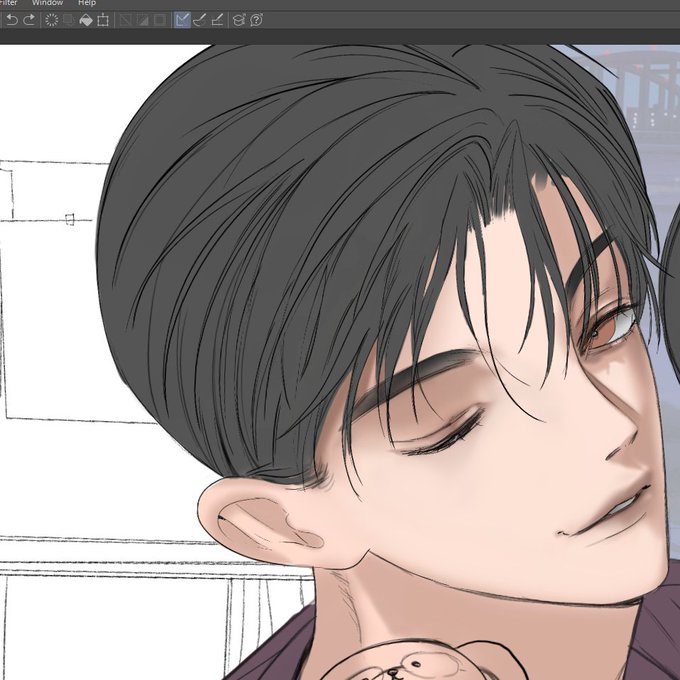Select the Fill paint bucket icon

86,20
